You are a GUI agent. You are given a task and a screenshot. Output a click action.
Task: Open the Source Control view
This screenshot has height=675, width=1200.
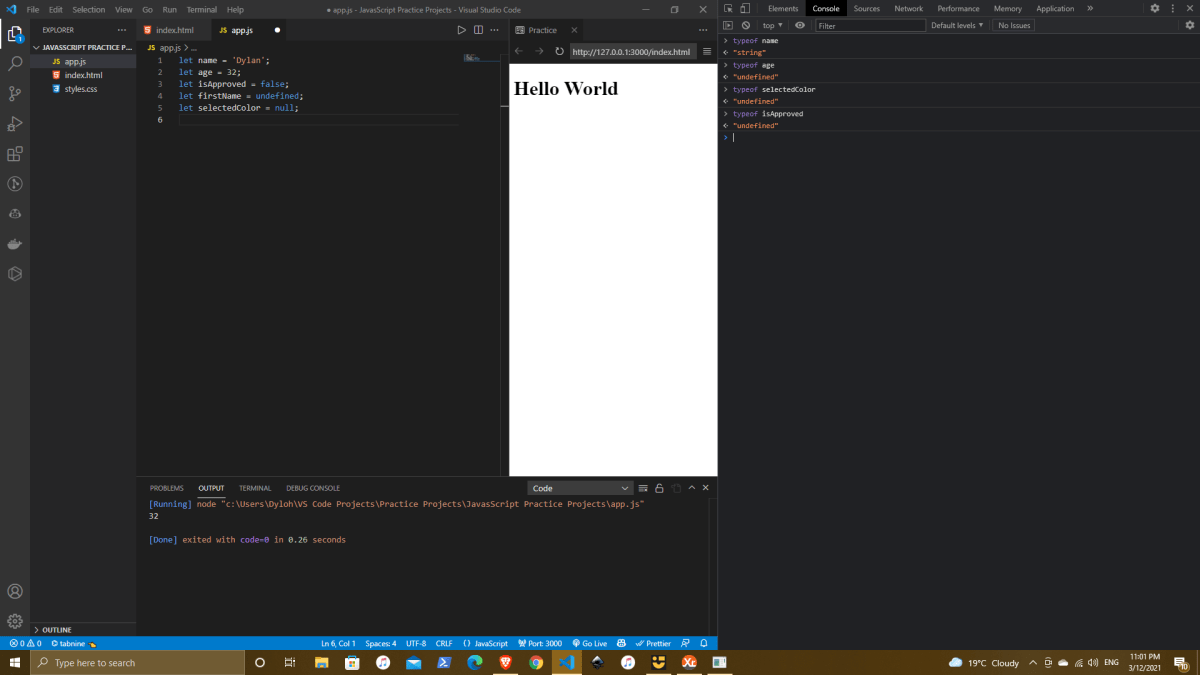click(15, 93)
